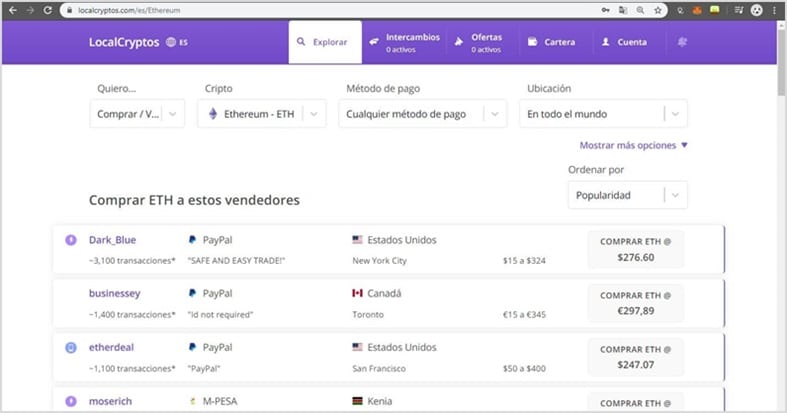Click the Toronto location text
This screenshot has width=787, height=413.
(368, 315)
